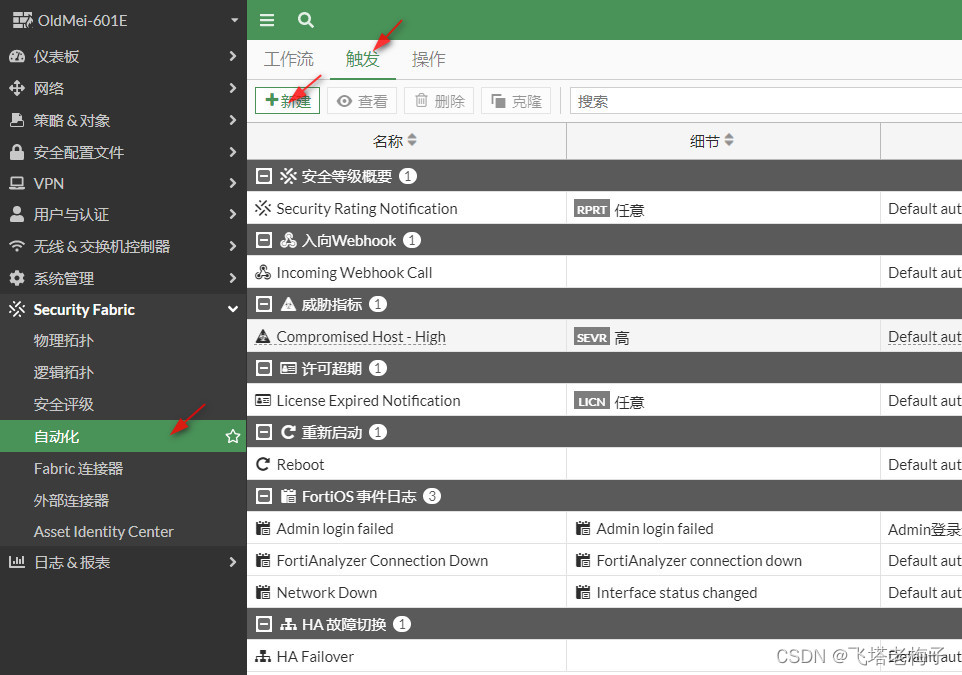
Task: Collapse the 安全等级概要 group
Action: (263, 176)
